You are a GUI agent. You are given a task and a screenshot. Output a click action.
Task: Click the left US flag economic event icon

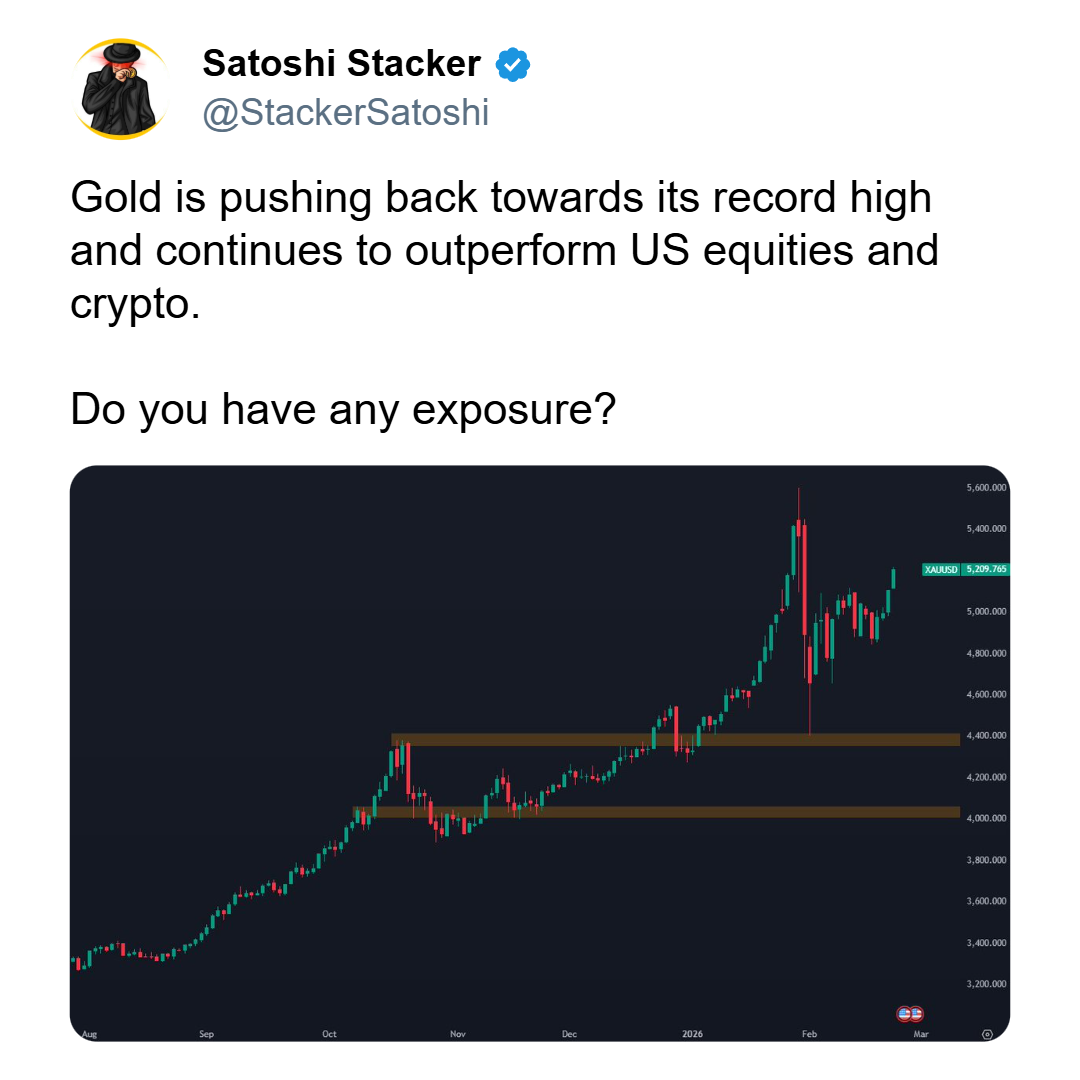[904, 1013]
